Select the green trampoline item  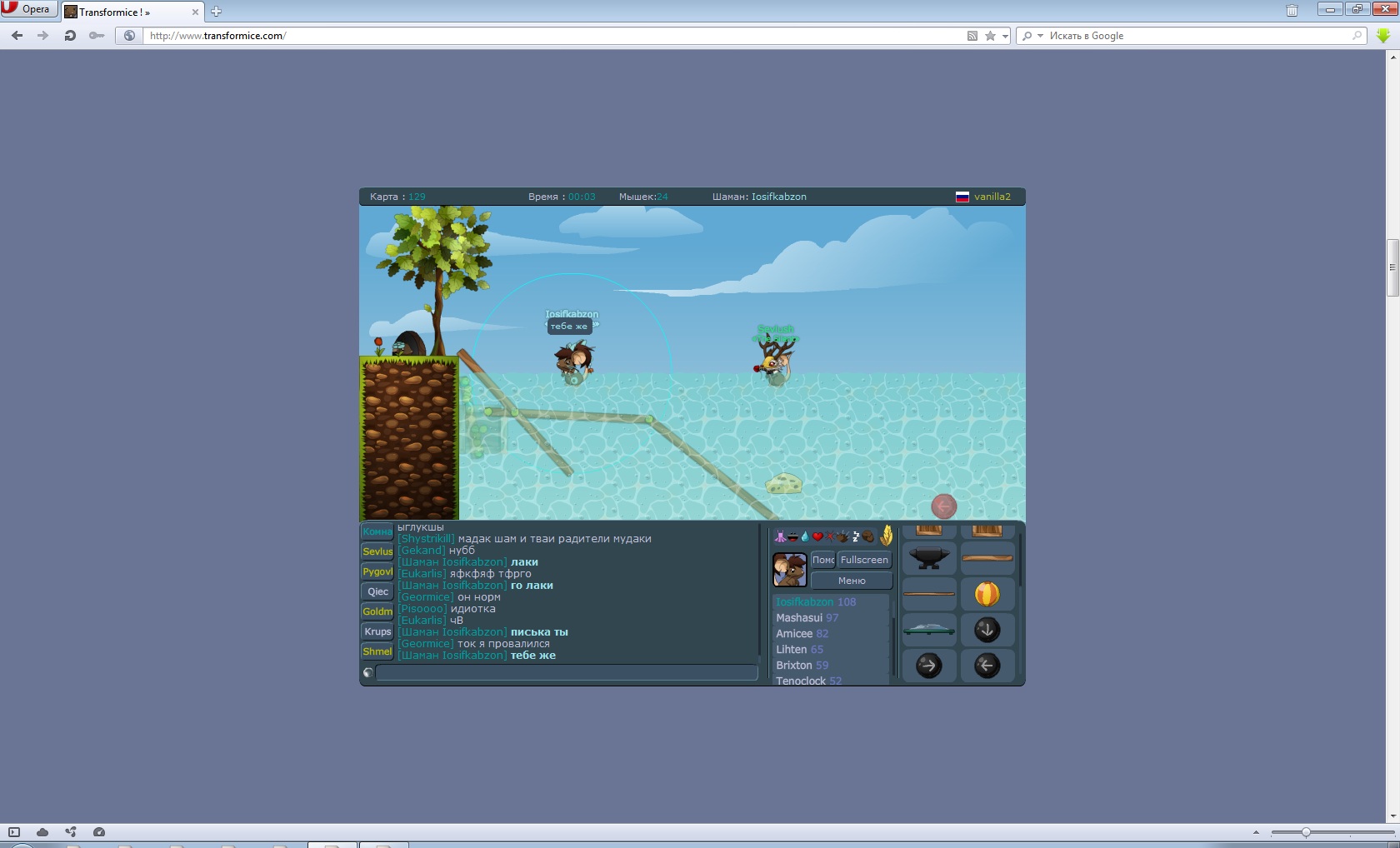[929, 630]
